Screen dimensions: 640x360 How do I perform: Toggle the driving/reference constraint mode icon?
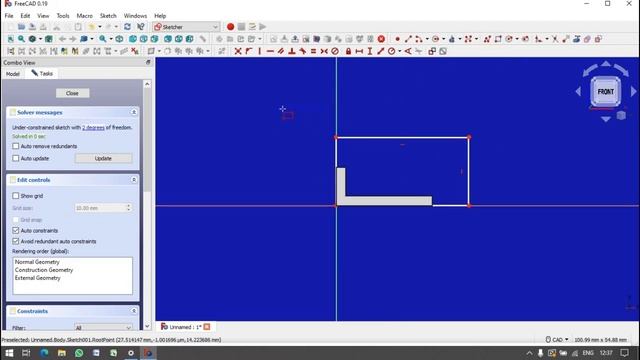pyautogui.click(x=432, y=51)
